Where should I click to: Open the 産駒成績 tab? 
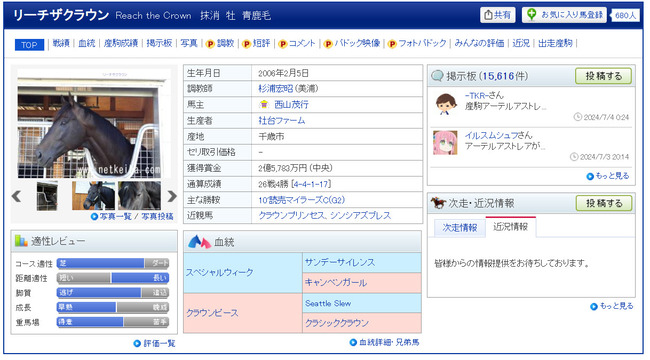pyautogui.click(x=121, y=43)
